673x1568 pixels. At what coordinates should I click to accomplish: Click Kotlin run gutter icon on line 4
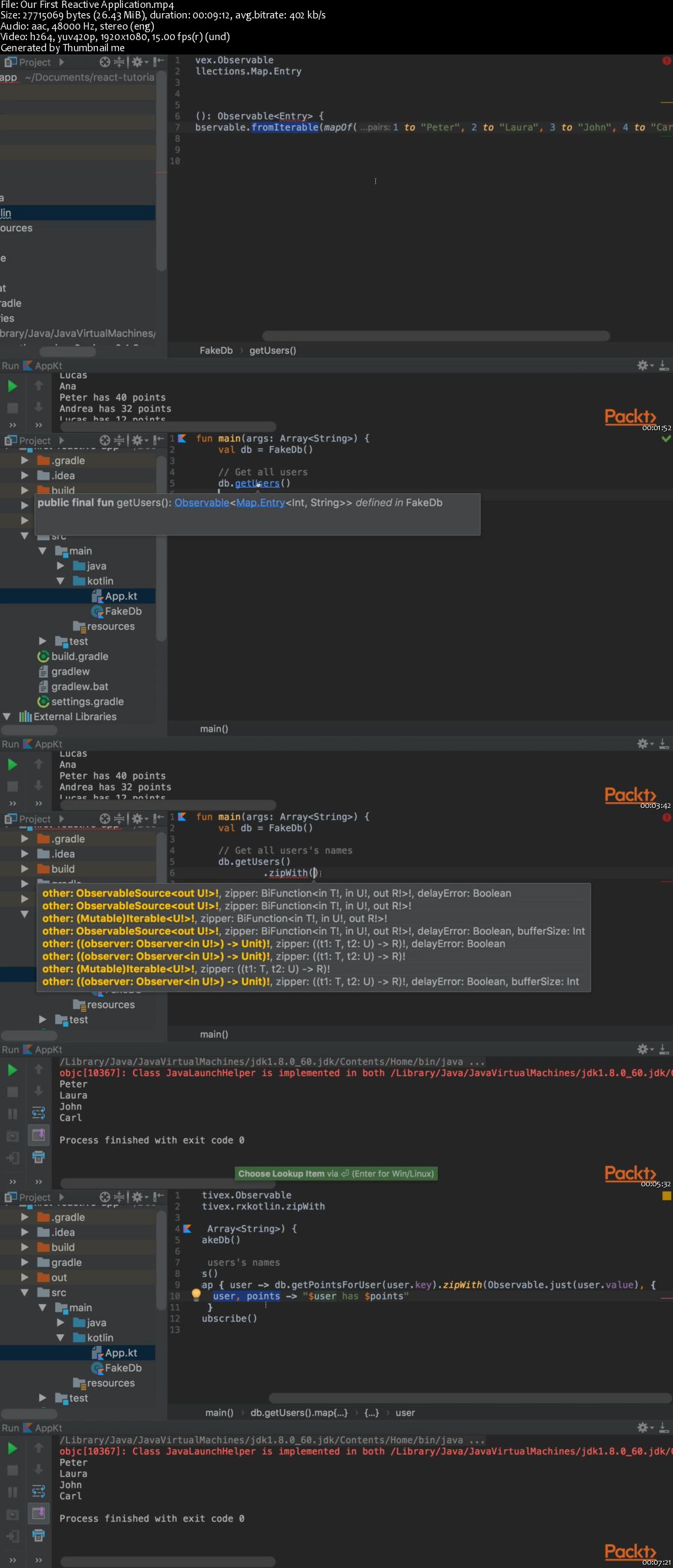pyautogui.click(x=187, y=1228)
